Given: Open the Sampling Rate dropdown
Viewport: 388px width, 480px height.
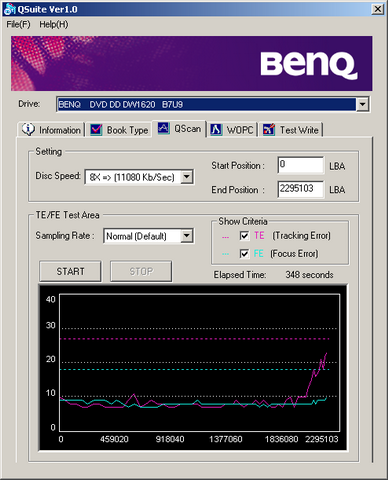Looking at the screenshot, I should click(187, 236).
